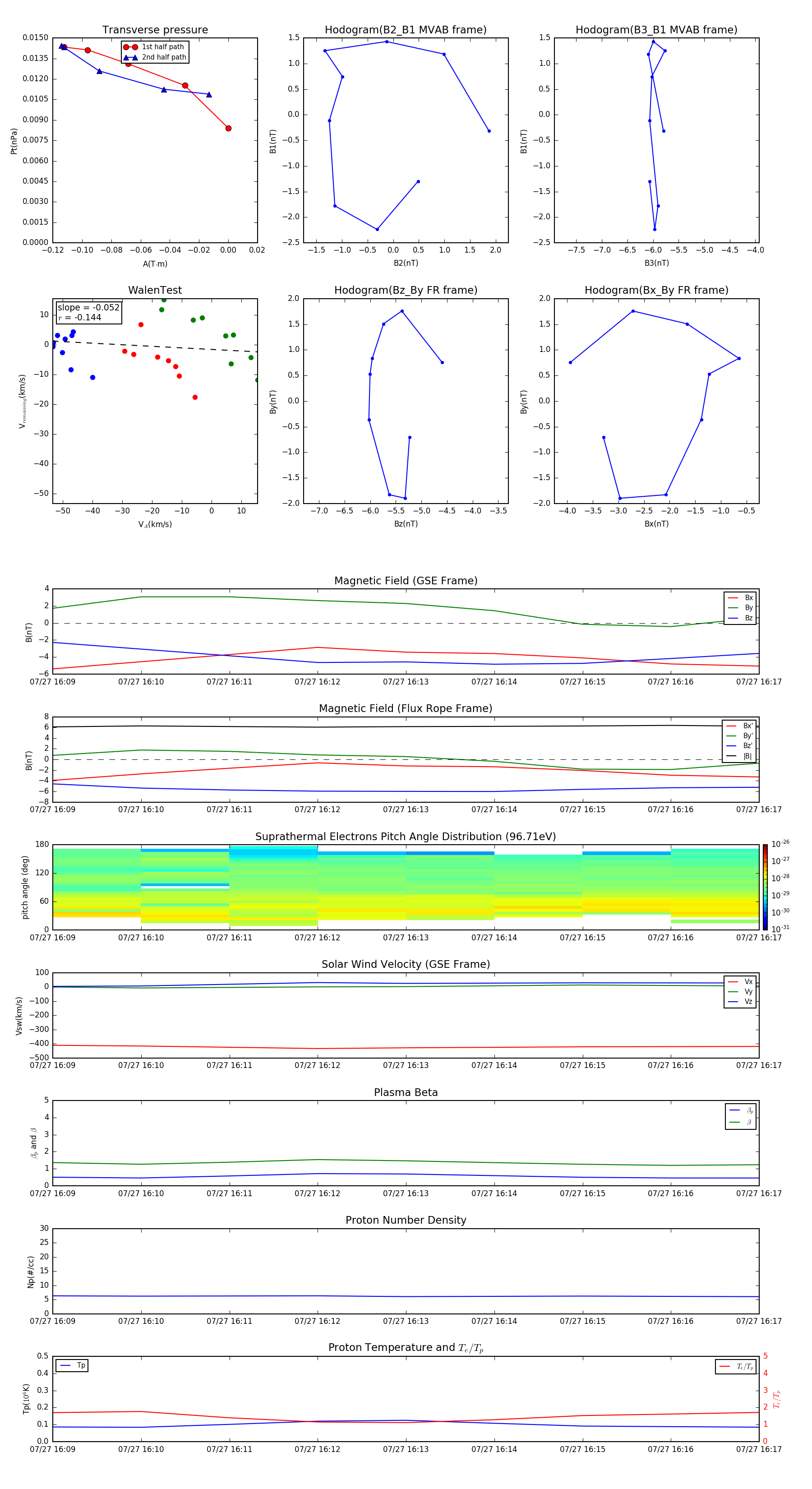Click the 'V_A(km/s)' axis label in WalenTest
Viewport: 812px width, 1489px height.
click(x=155, y=524)
